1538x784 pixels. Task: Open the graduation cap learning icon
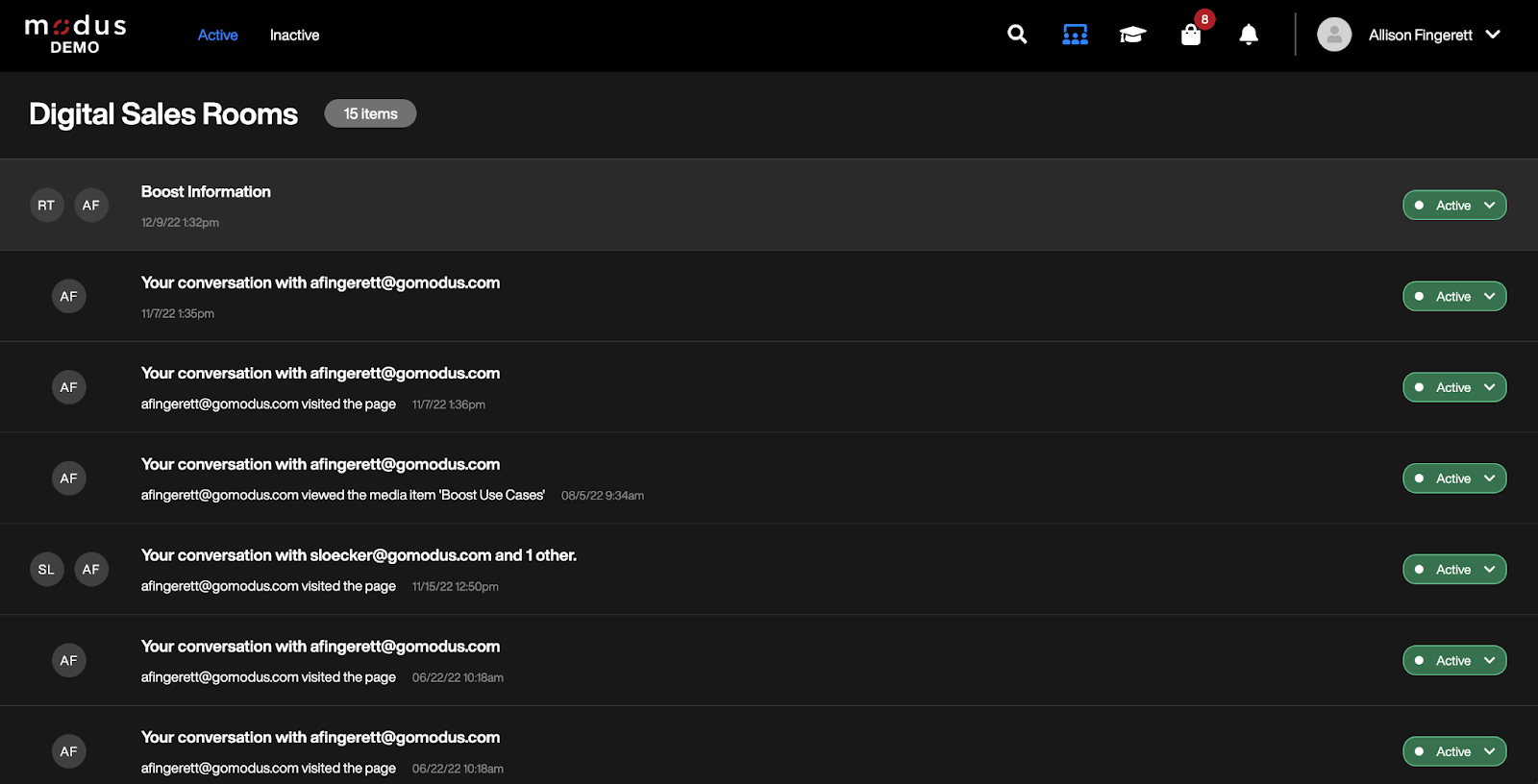click(1132, 35)
